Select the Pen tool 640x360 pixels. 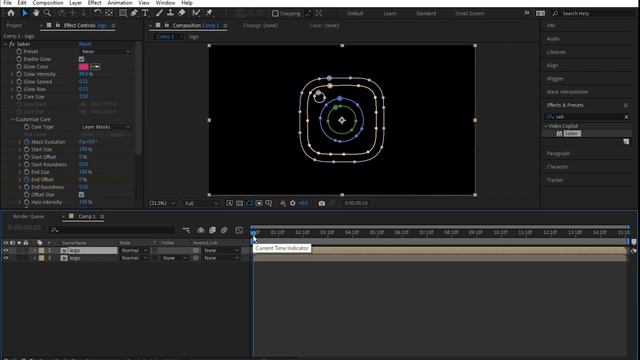pyautogui.click(x=134, y=13)
